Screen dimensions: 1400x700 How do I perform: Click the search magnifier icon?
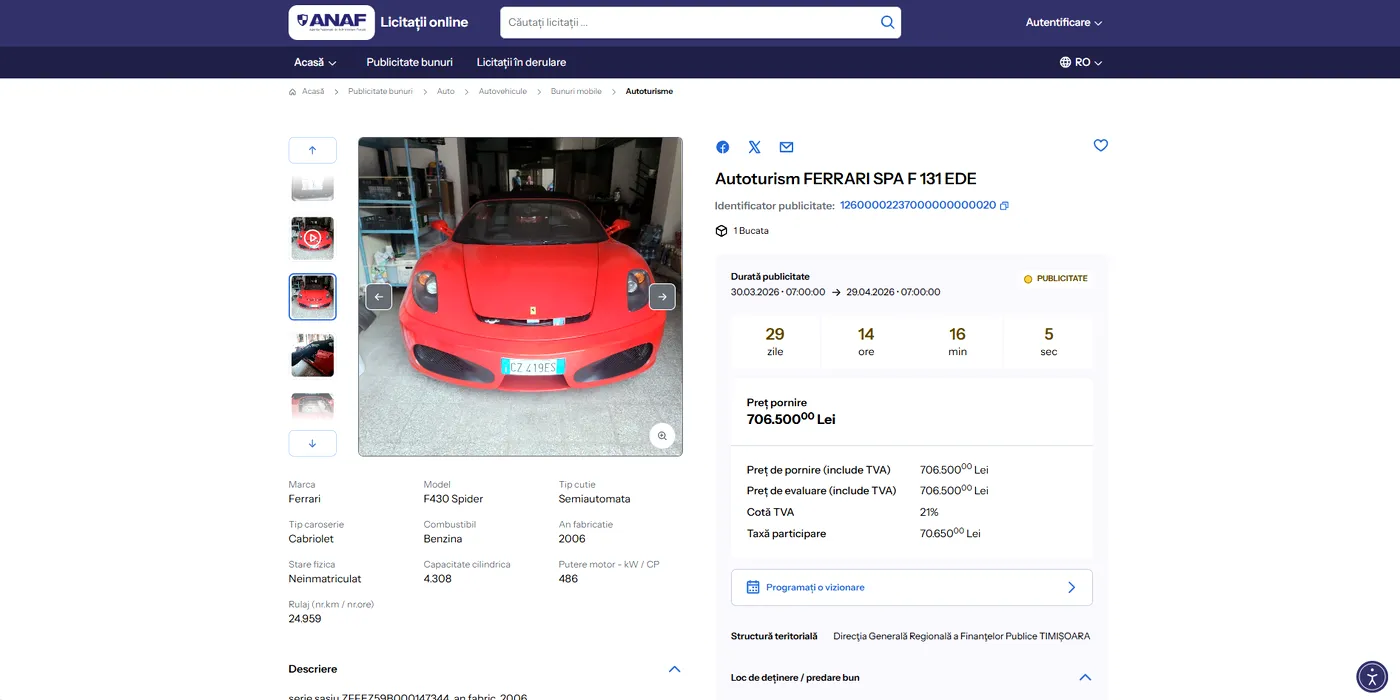[x=887, y=22]
